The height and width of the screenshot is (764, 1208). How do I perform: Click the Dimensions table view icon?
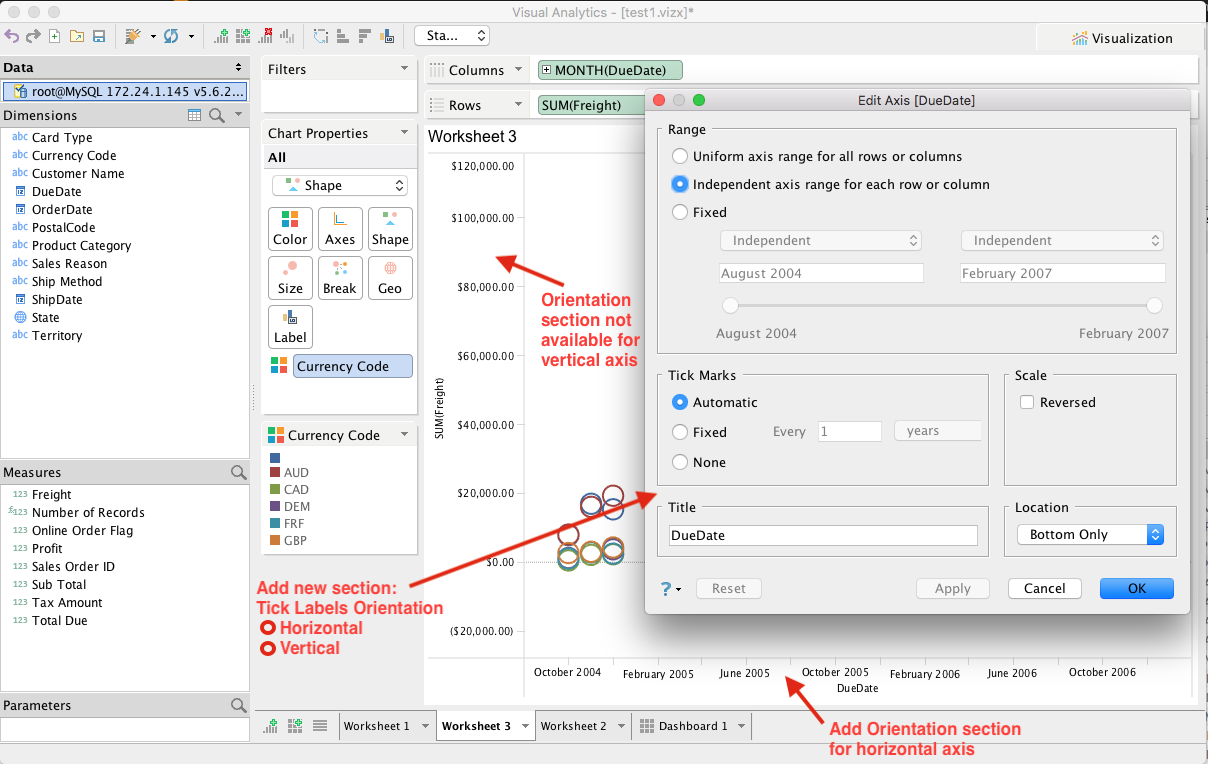pyautogui.click(x=195, y=116)
